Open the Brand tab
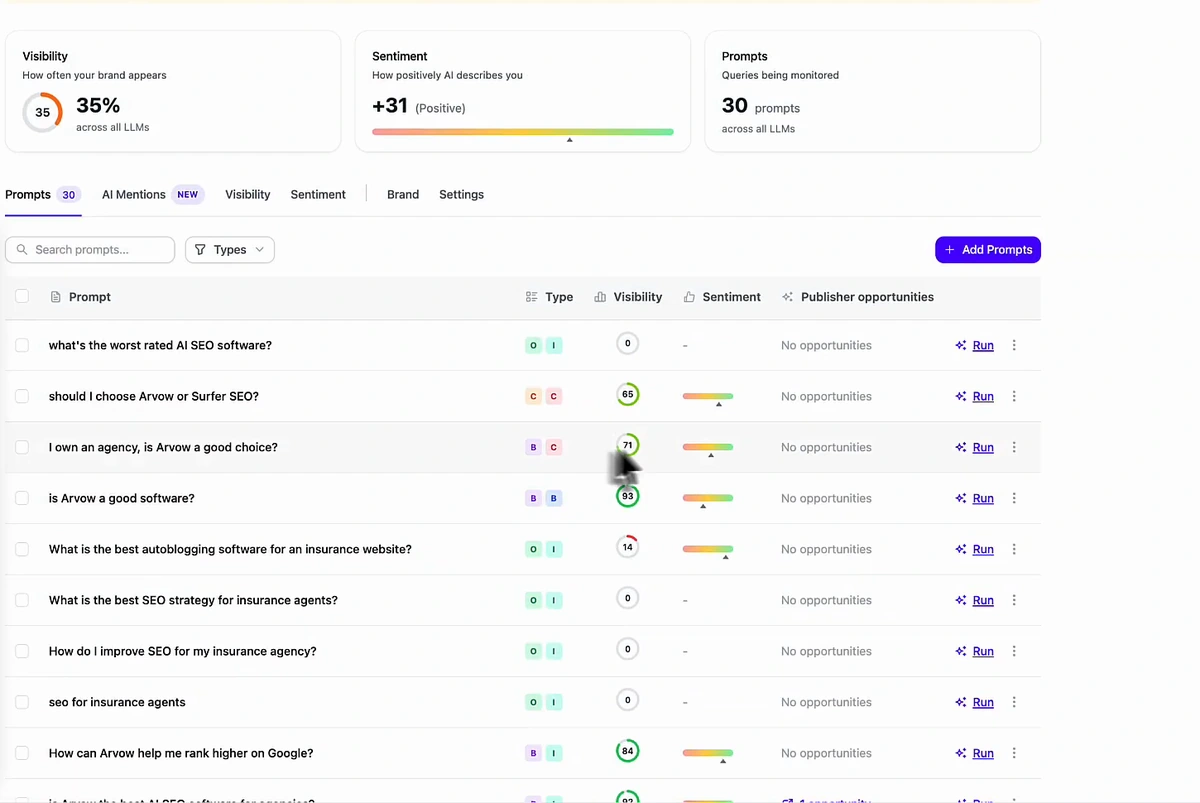Screen dimensions: 1200x803 tap(403, 195)
